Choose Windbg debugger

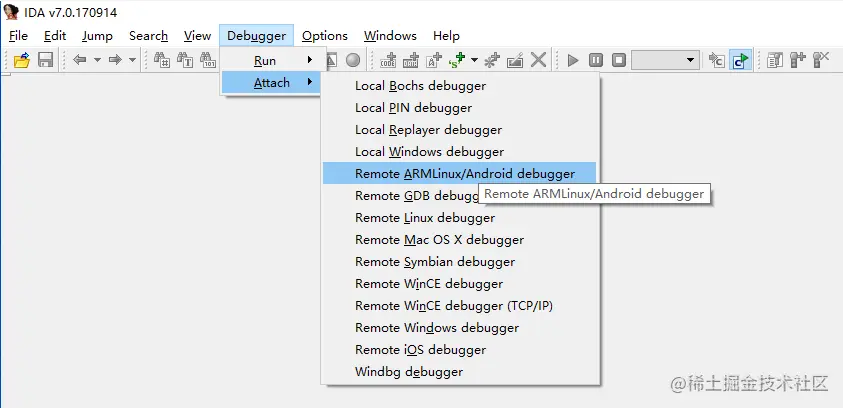tap(460, 372)
